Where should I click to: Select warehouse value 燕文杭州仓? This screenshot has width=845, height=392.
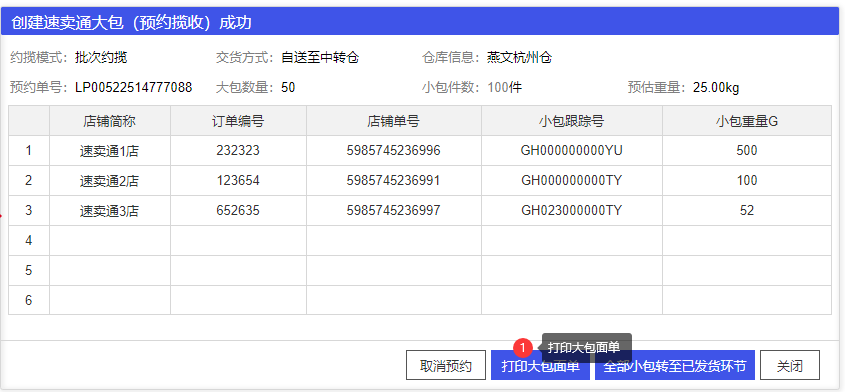tap(520, 57)
